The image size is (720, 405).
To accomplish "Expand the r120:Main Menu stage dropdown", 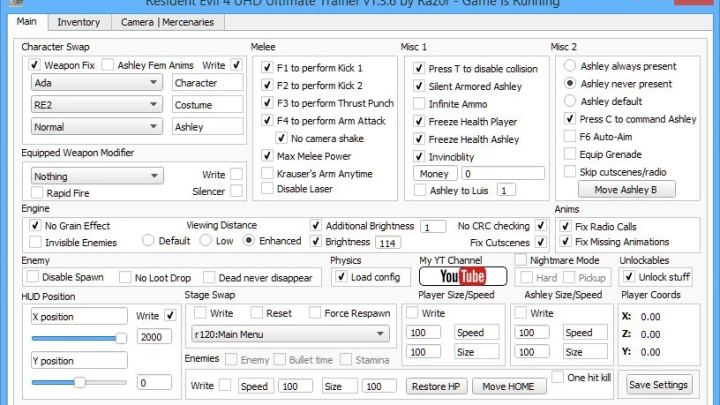I will click(x=290, y=334).
